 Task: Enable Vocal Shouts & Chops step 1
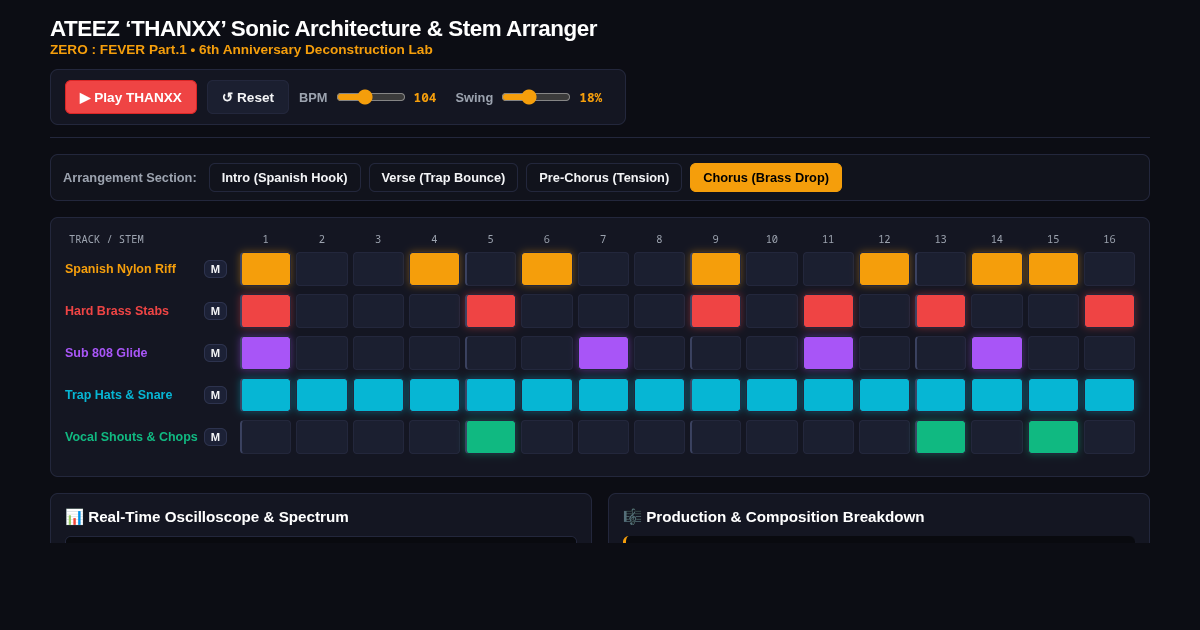[x=265, y=437]
